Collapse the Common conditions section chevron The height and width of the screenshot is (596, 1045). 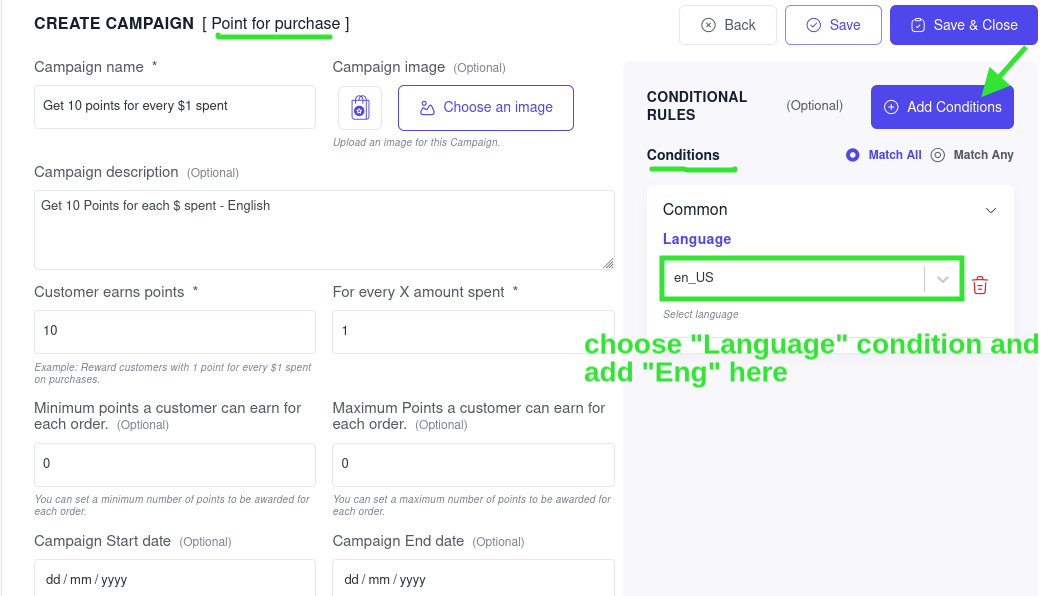tap(991, 210)
